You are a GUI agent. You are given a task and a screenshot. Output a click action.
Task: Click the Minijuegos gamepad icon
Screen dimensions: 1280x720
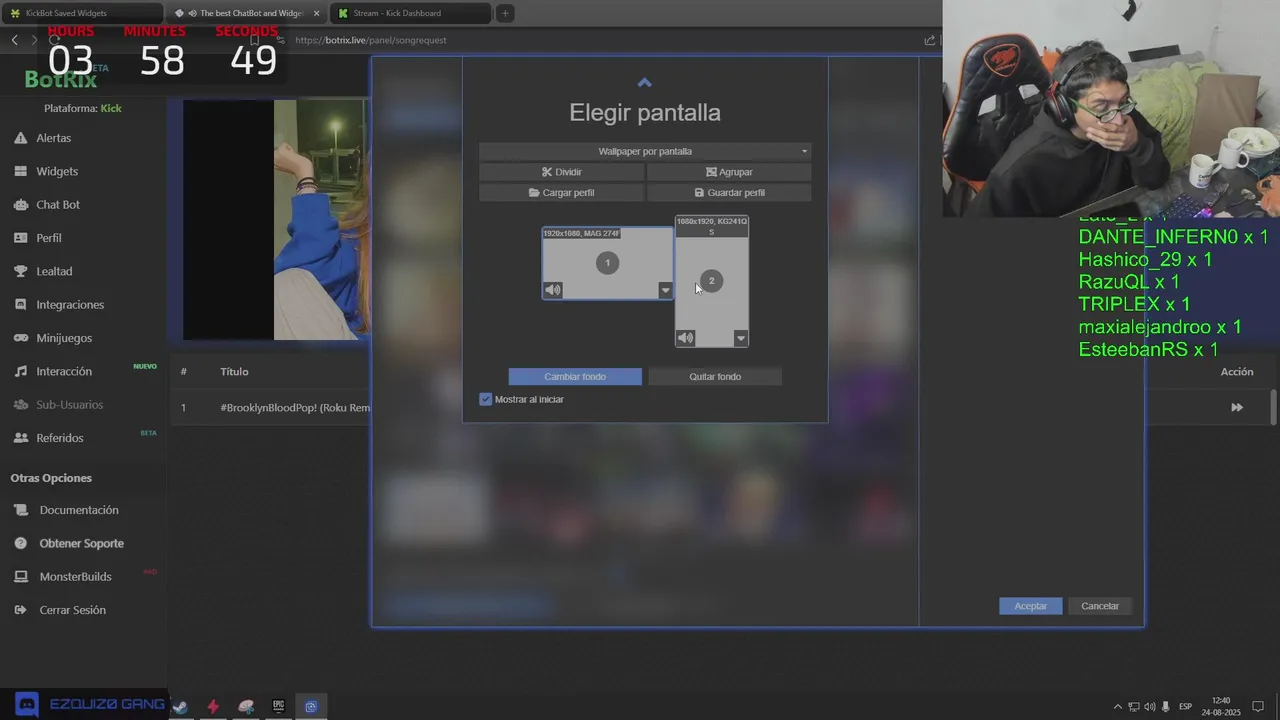pyautogui.click(x=21, y=338)
